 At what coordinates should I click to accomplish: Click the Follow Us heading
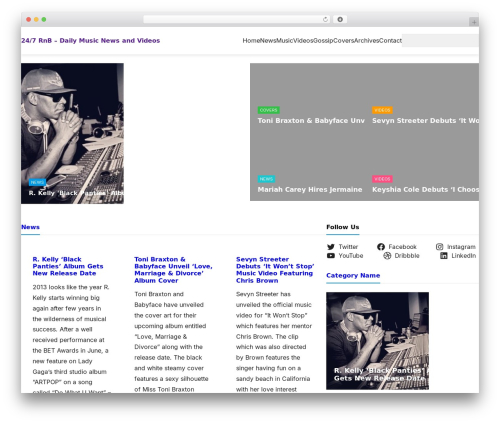coord(343,227)
